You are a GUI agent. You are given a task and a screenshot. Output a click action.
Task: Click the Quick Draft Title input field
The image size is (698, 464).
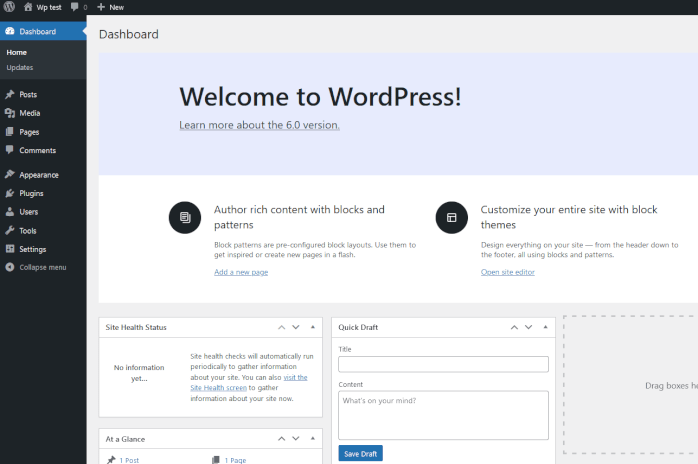(443, 364)
